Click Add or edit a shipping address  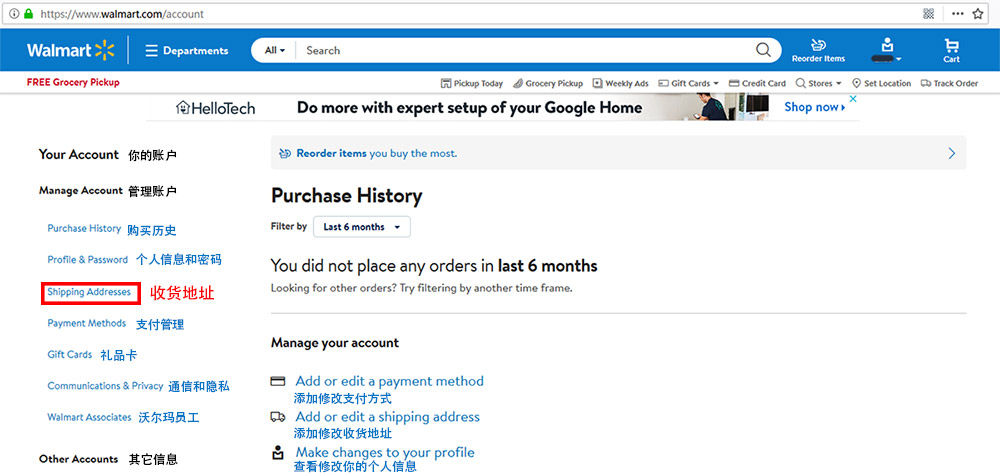pyautogui.click(x=387, y=417)
